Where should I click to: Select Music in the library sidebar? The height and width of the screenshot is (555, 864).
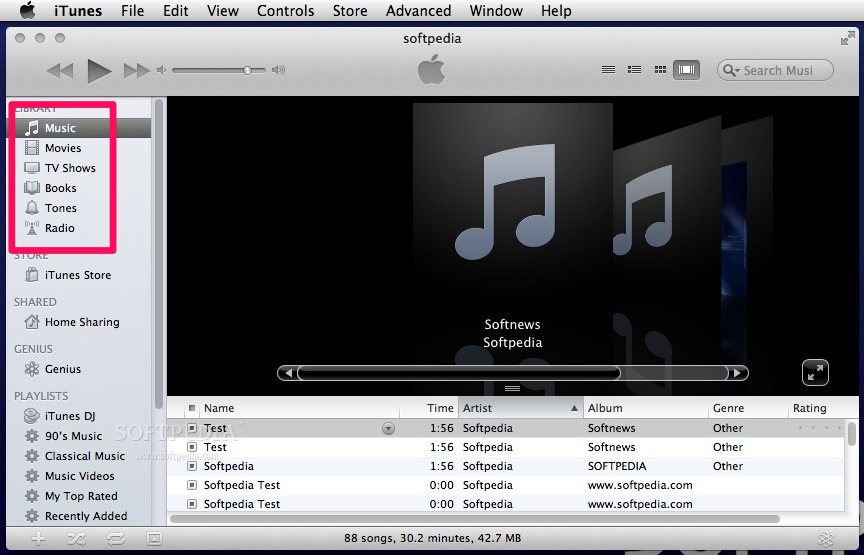pyautogui.click(x=79, y=128)
